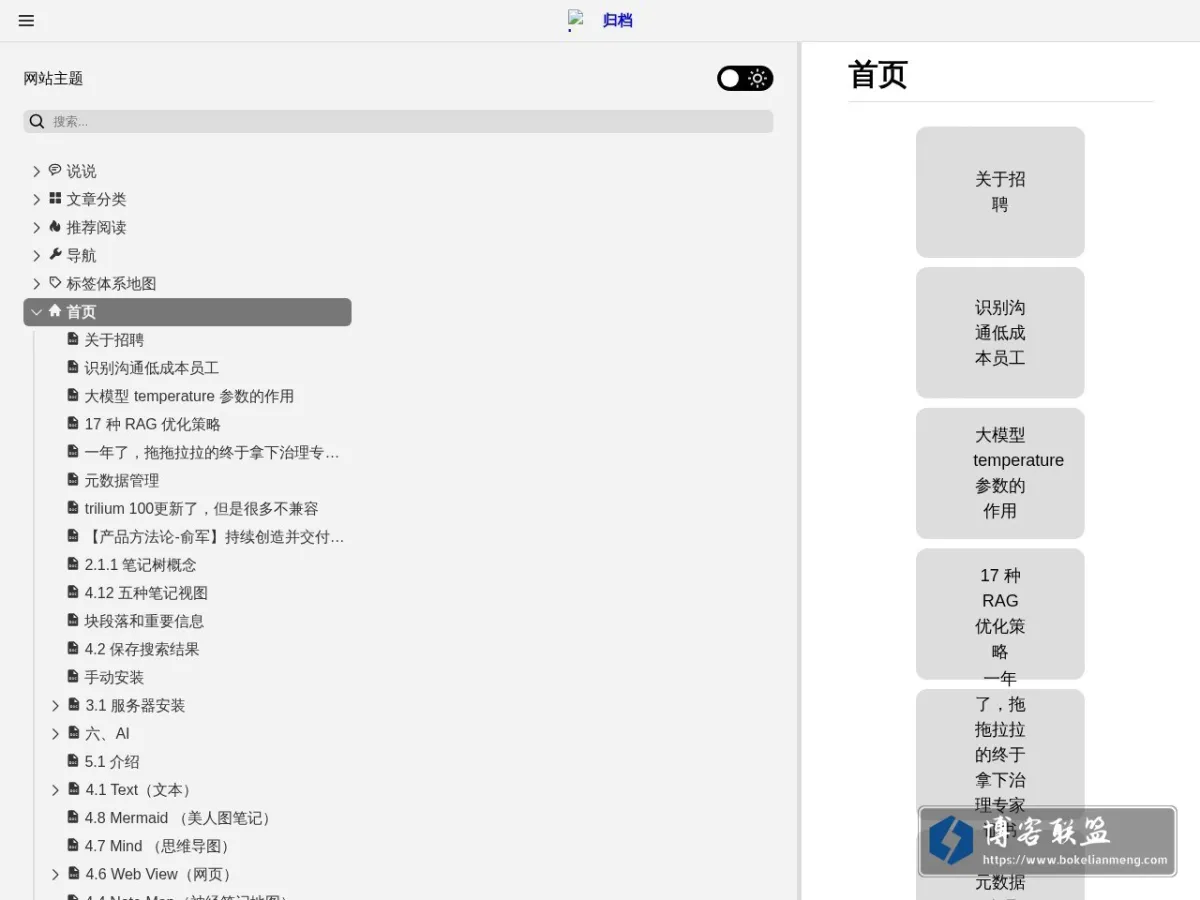
Task: Focus the 搜索 search field
Action: pyautogui.click(x=398, y=121)
